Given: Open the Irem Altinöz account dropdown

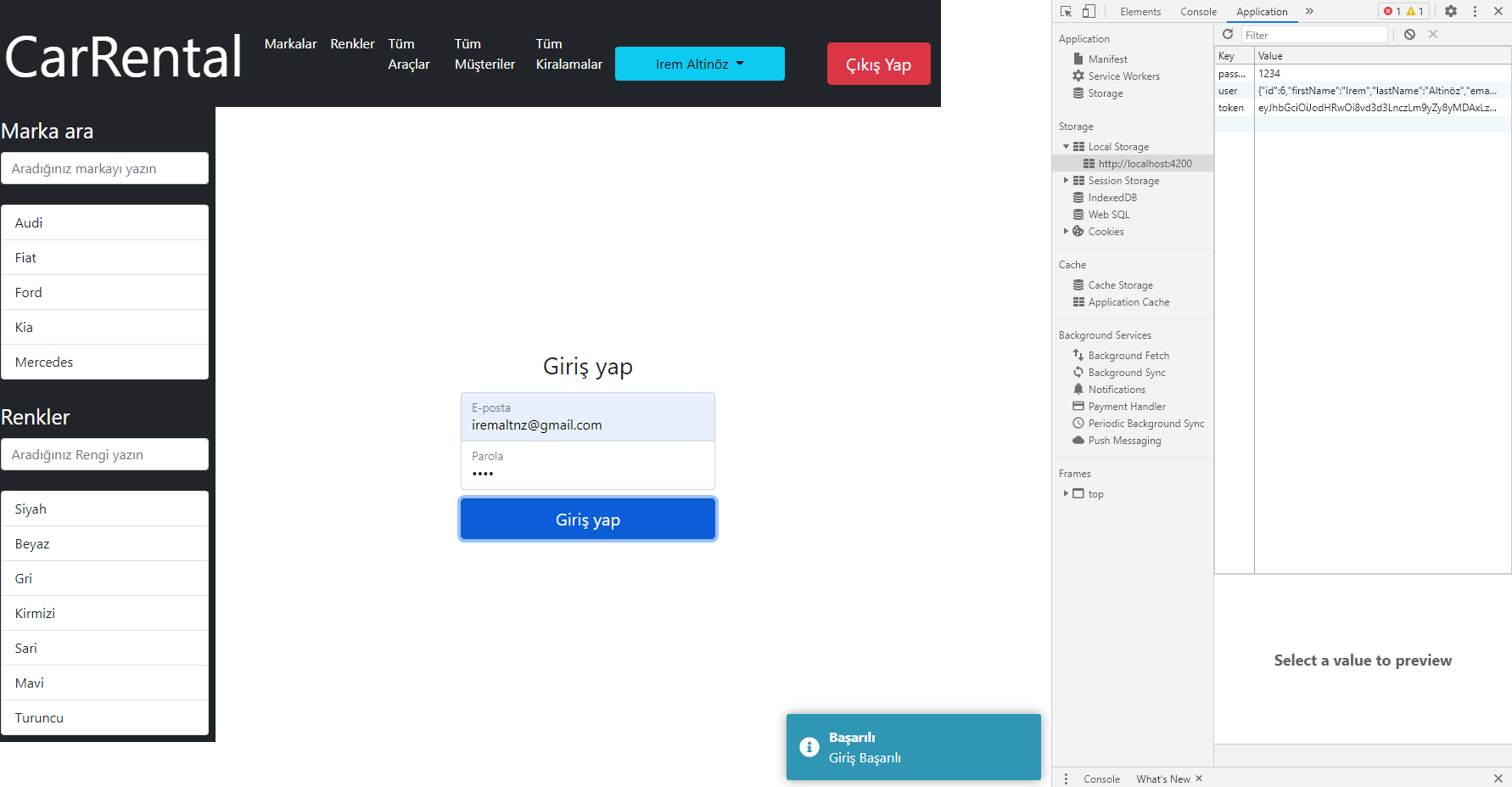Looking at the screenshot, I should pyautogui.click(x=699, y=63).
